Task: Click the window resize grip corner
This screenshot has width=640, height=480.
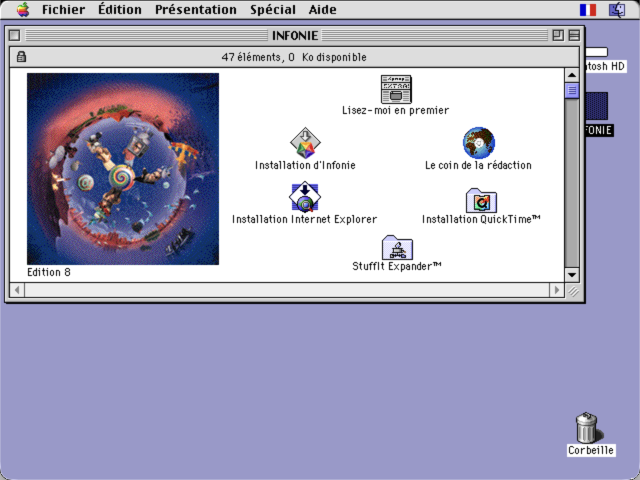Action: pyautogui.click(x=573, y=291)
